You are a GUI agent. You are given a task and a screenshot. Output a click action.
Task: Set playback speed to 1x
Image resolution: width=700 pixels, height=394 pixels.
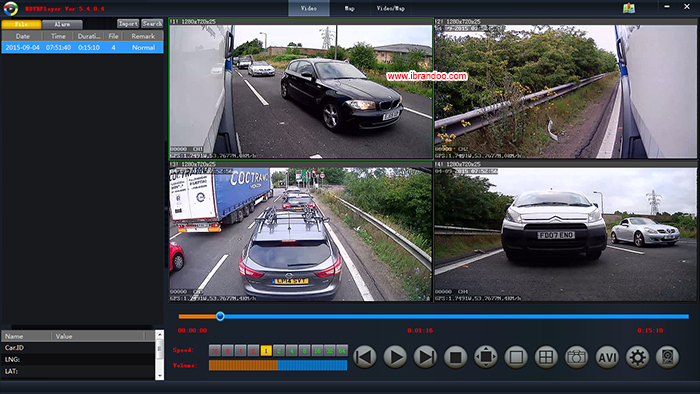[x=266, y=351]
